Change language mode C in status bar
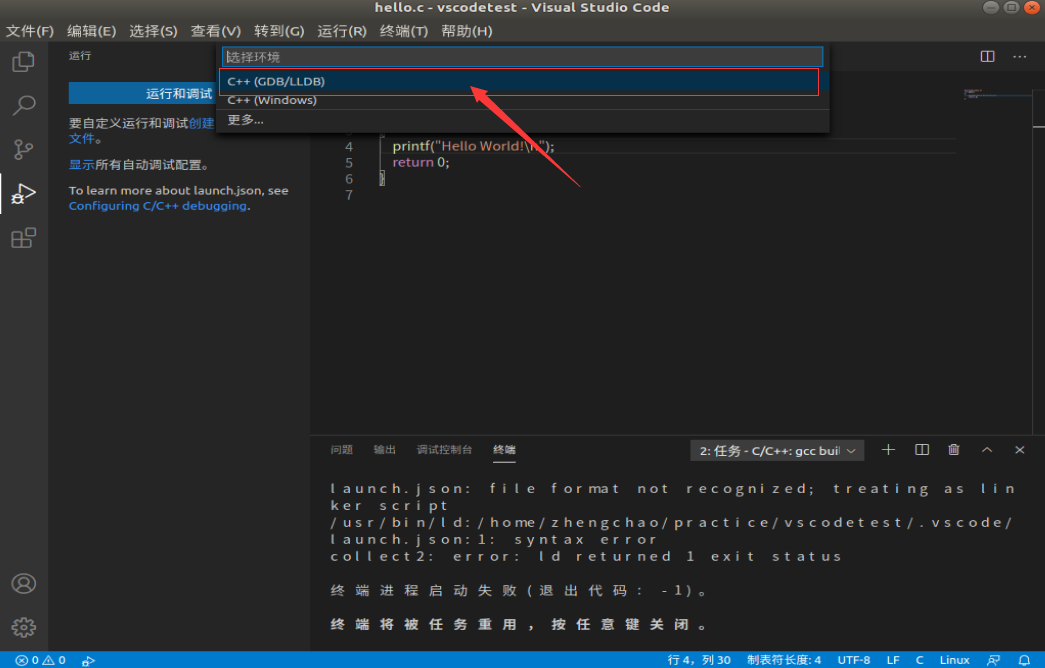This screenshot has width=1045, height=668. tap(919, 660)
